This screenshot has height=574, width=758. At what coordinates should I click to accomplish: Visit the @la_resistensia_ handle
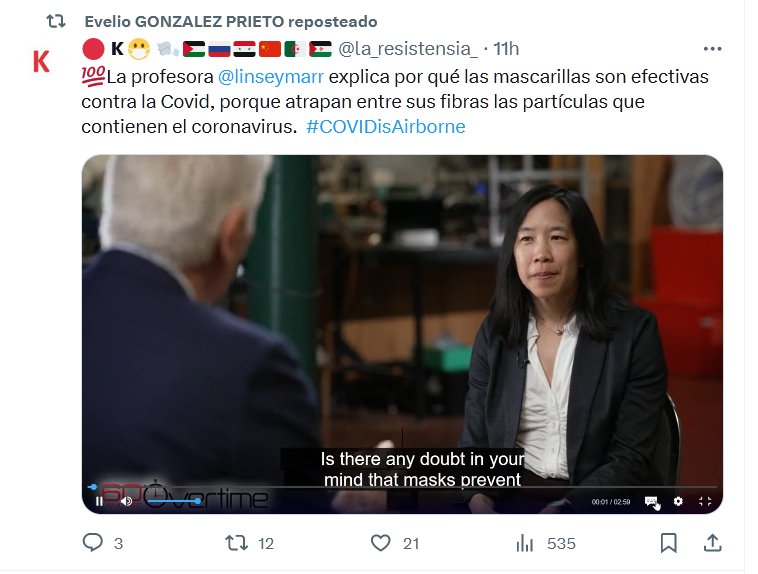point(408,49)
